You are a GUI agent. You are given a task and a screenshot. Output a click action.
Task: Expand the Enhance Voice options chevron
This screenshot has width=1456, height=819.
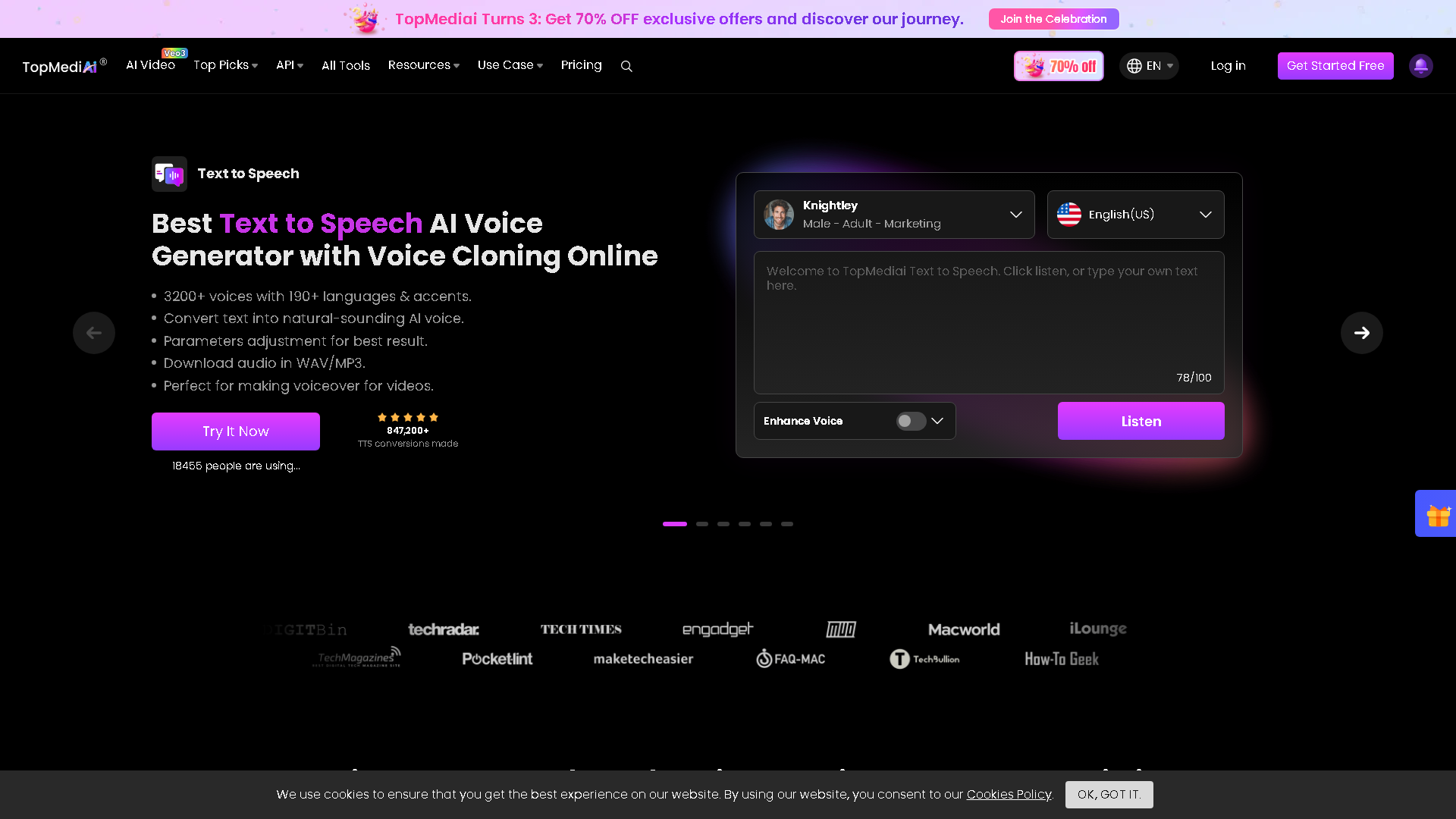[x=937, y=421]
